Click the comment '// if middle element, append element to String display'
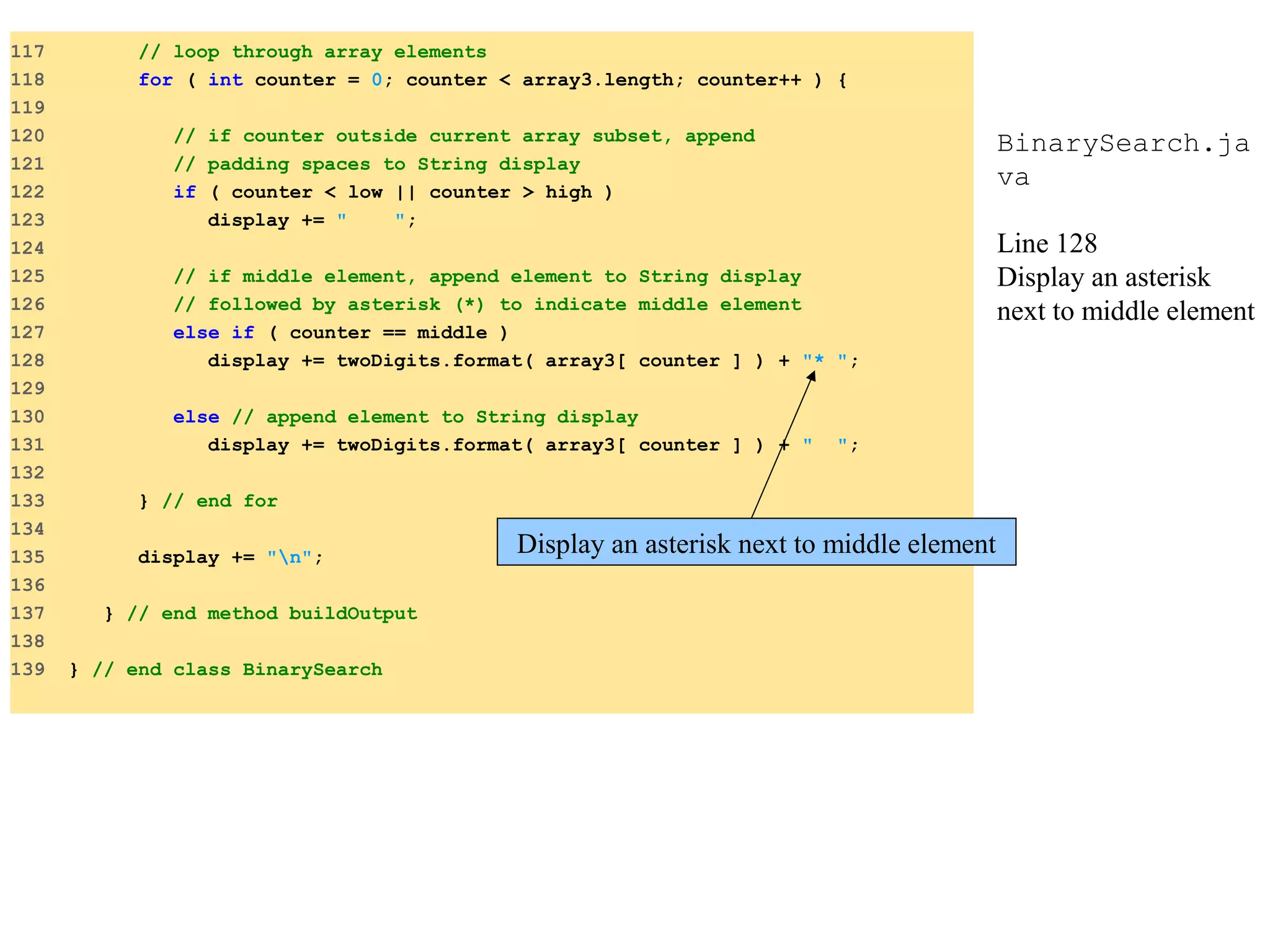 coord(487,276)
